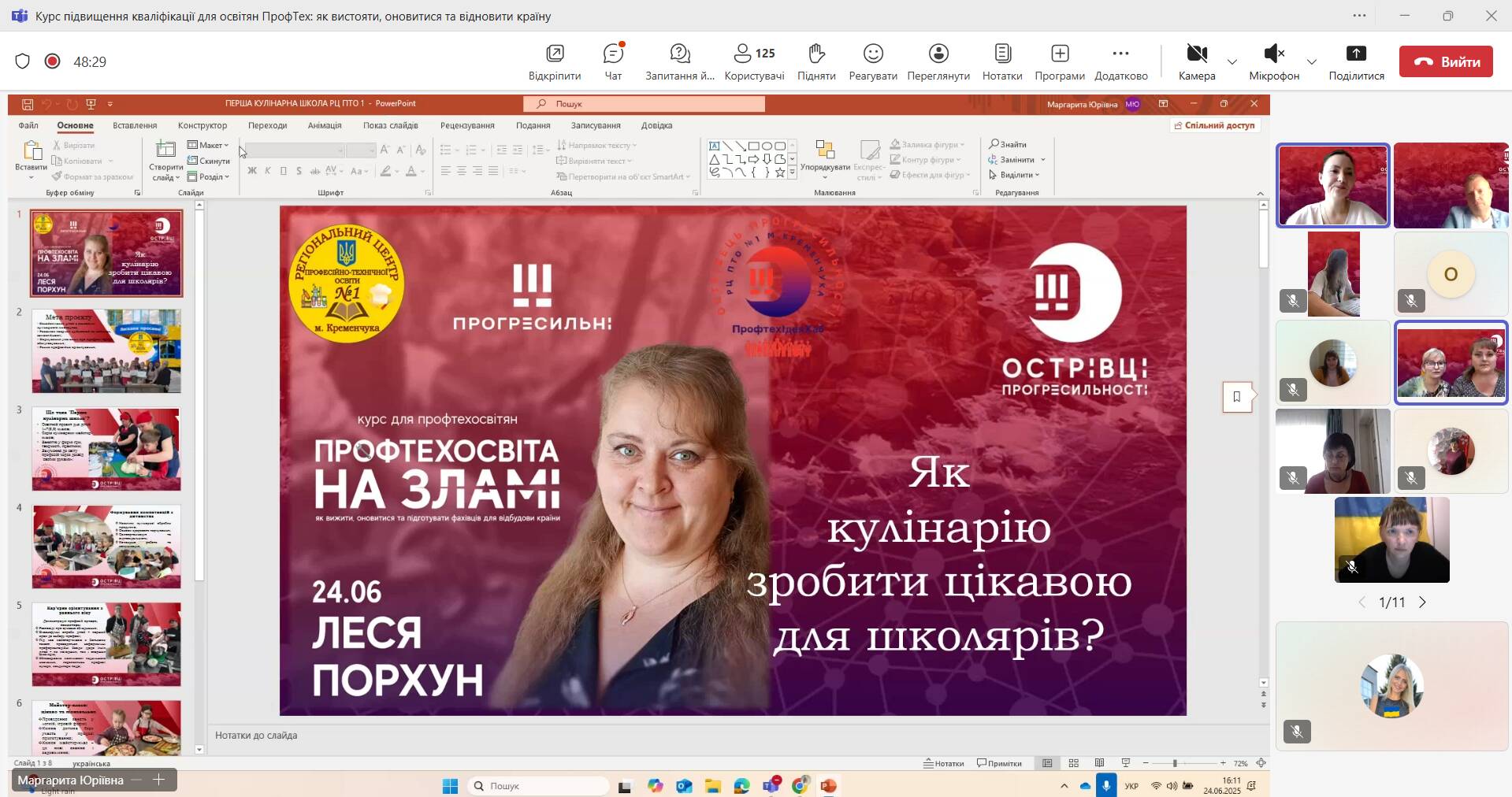Viewport: 1512px width, 797px height.
Task: Switch to the Показ слайдів ribbon tab
Action: [391, 125]
